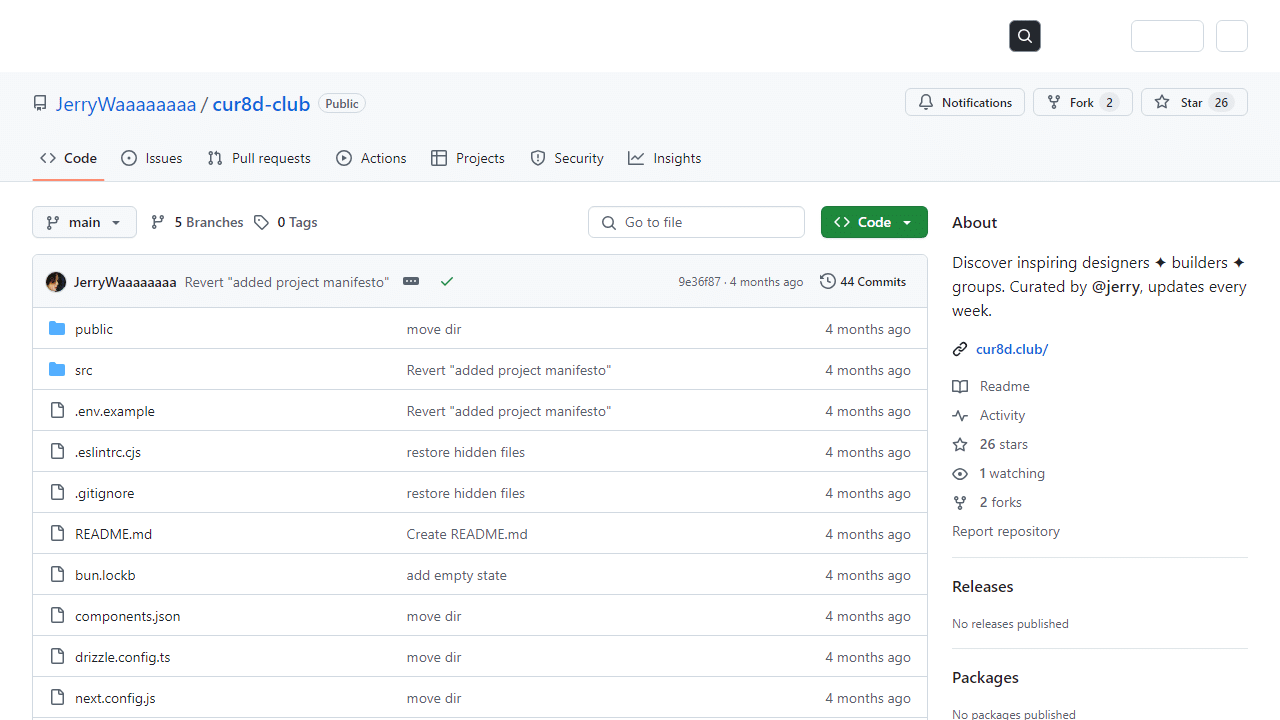The image size is (1280, 720).
Task: Open 'restore hidden files' commit for .gitignore
Action: (466, 493)
